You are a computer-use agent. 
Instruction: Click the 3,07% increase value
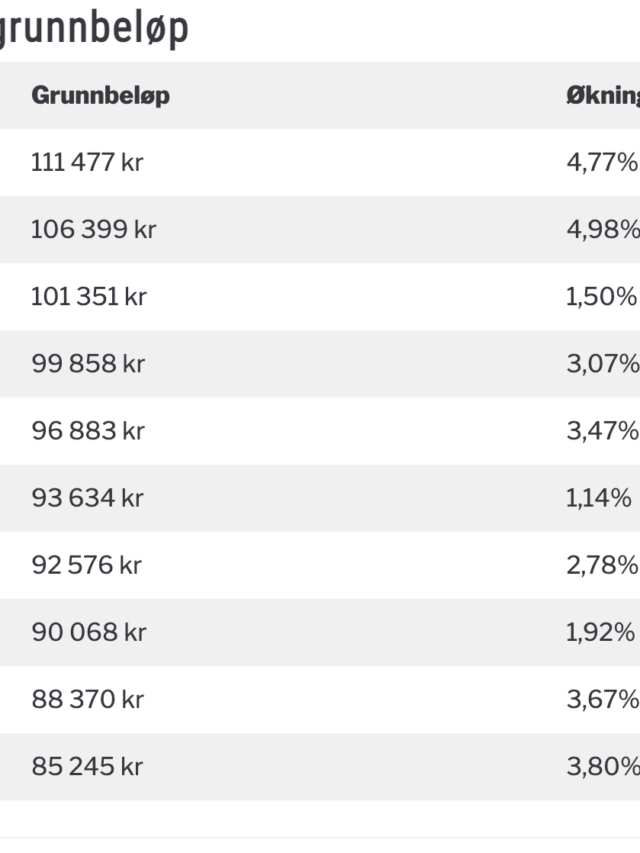pyautogui.click(x=603, y=364)
